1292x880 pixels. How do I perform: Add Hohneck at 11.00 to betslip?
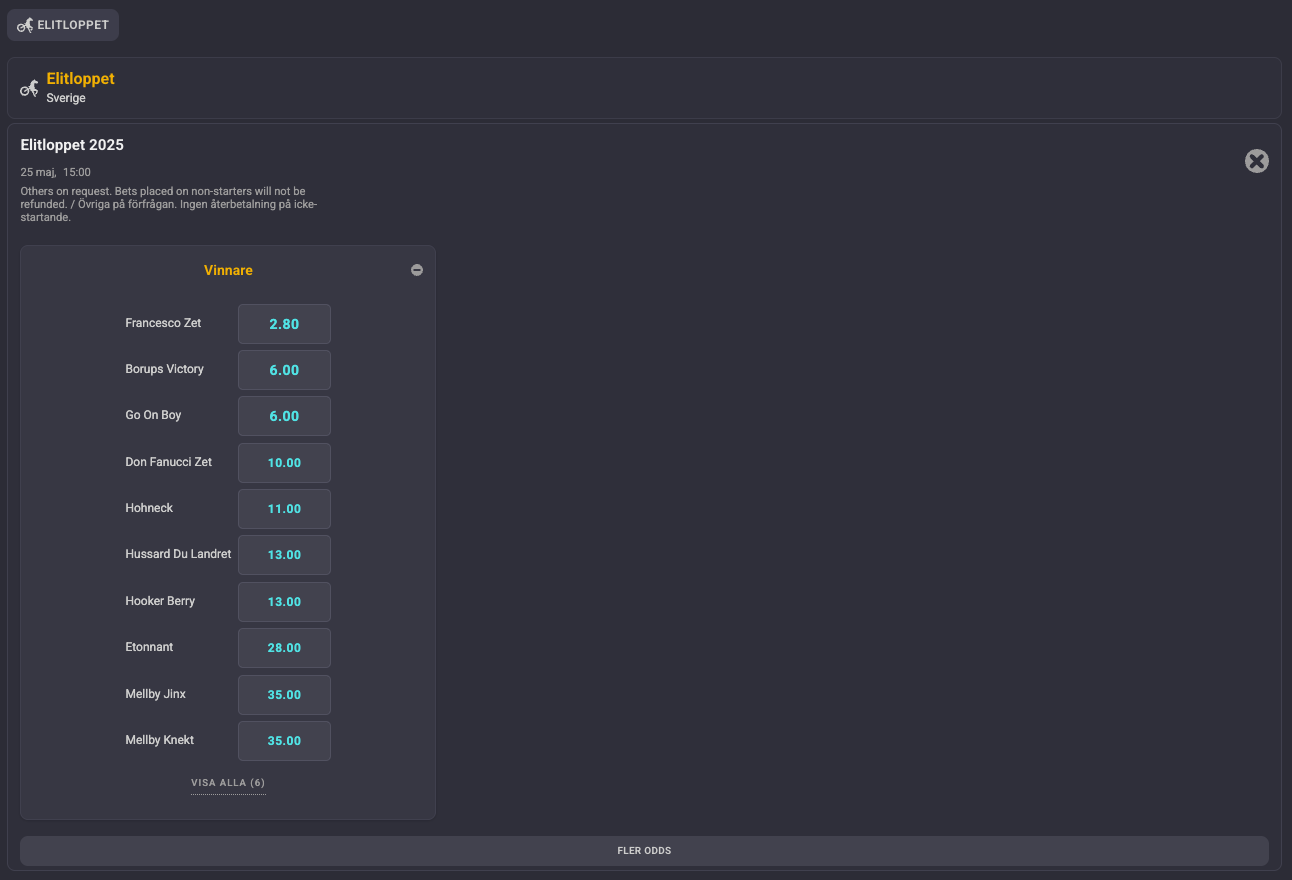(284, 509)
